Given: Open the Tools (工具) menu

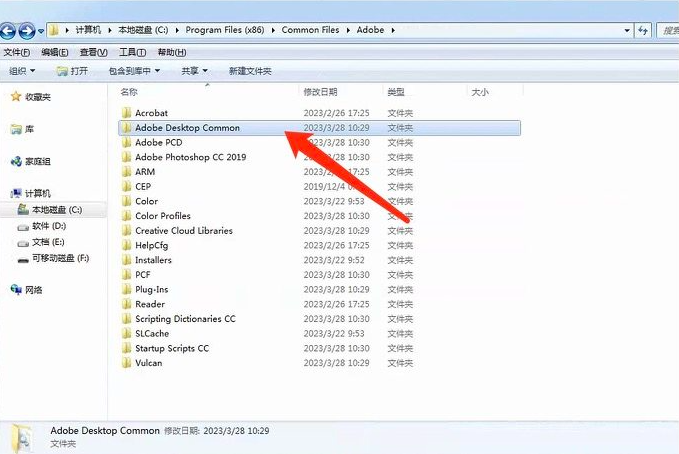Looking at the screenshot, I should coord(132,52).
